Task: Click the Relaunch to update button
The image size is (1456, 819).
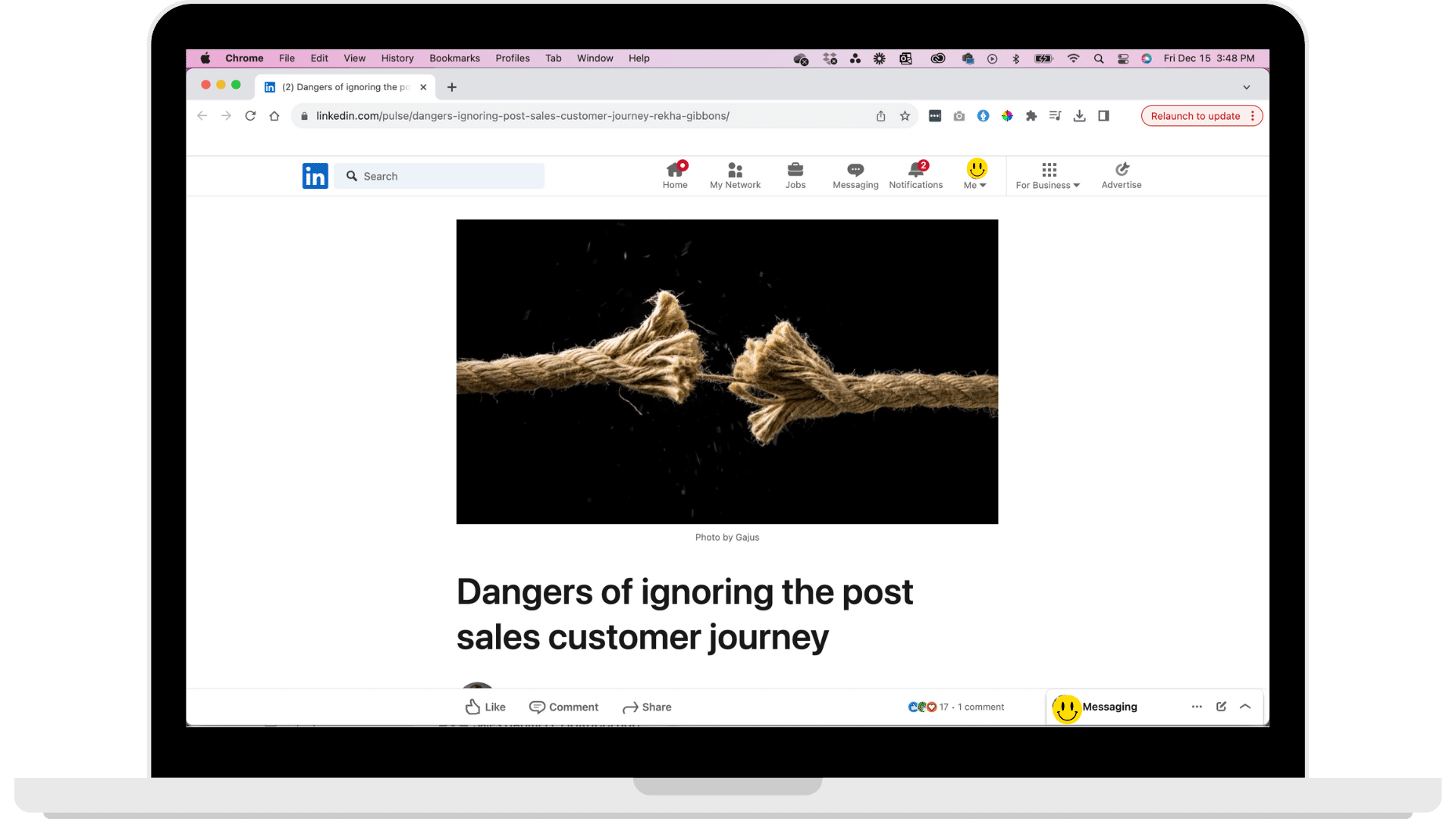Action: click(1194, 116)
